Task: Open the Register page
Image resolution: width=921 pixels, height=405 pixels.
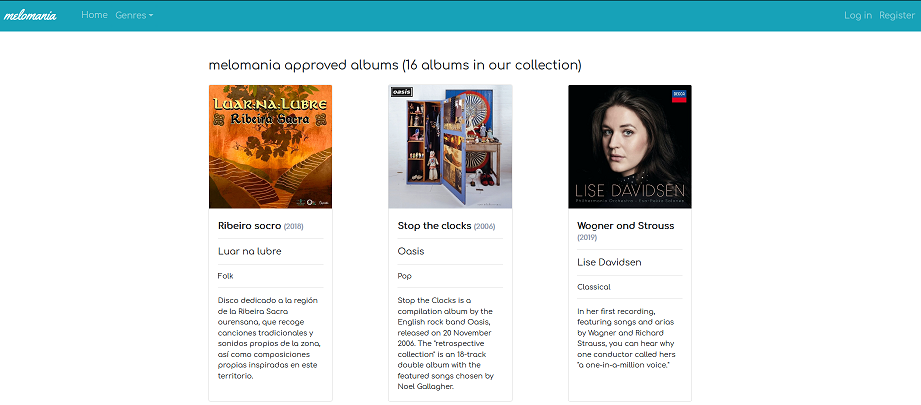Action: pos(896,16)
